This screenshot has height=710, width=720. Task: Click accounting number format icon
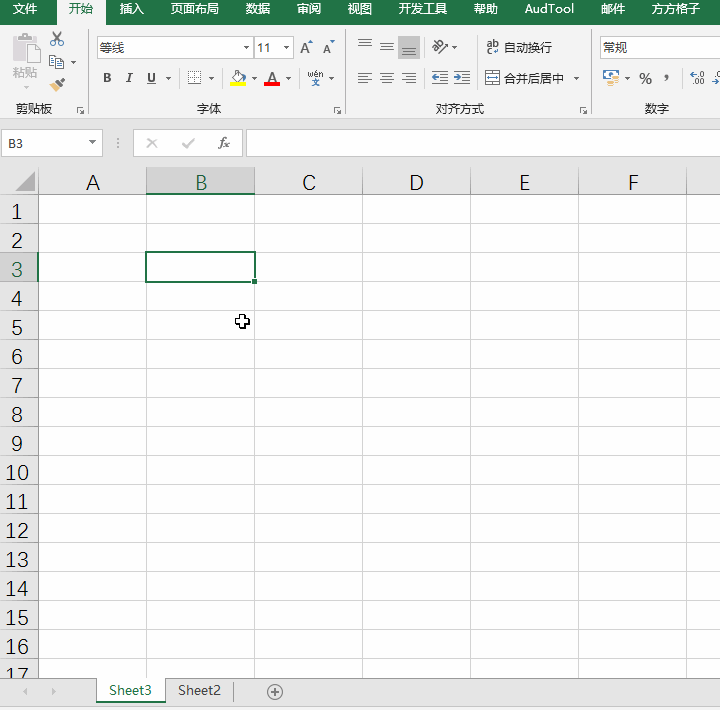[611, 78]
